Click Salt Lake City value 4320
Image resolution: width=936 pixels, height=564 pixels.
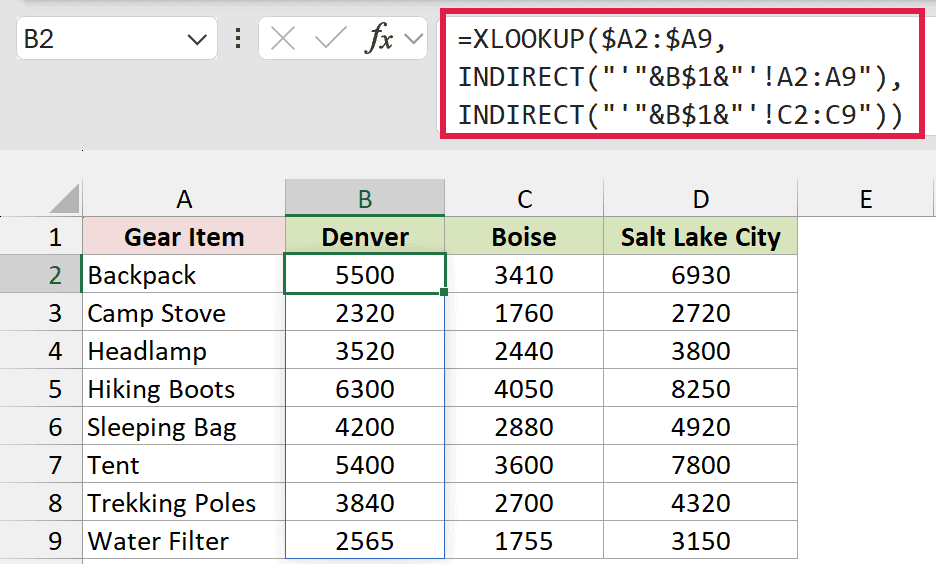[700, 503]
